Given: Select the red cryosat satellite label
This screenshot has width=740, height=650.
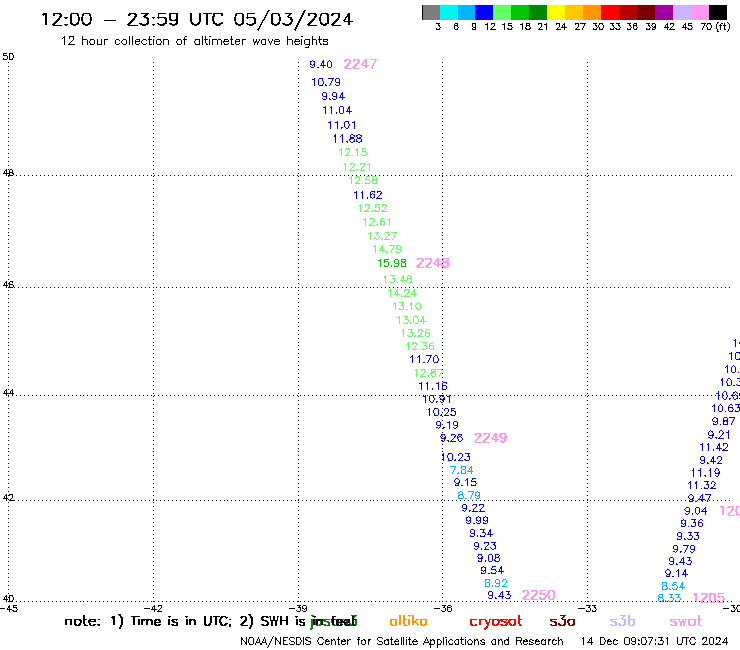Looking at the screenshot, I should point(496,622).
